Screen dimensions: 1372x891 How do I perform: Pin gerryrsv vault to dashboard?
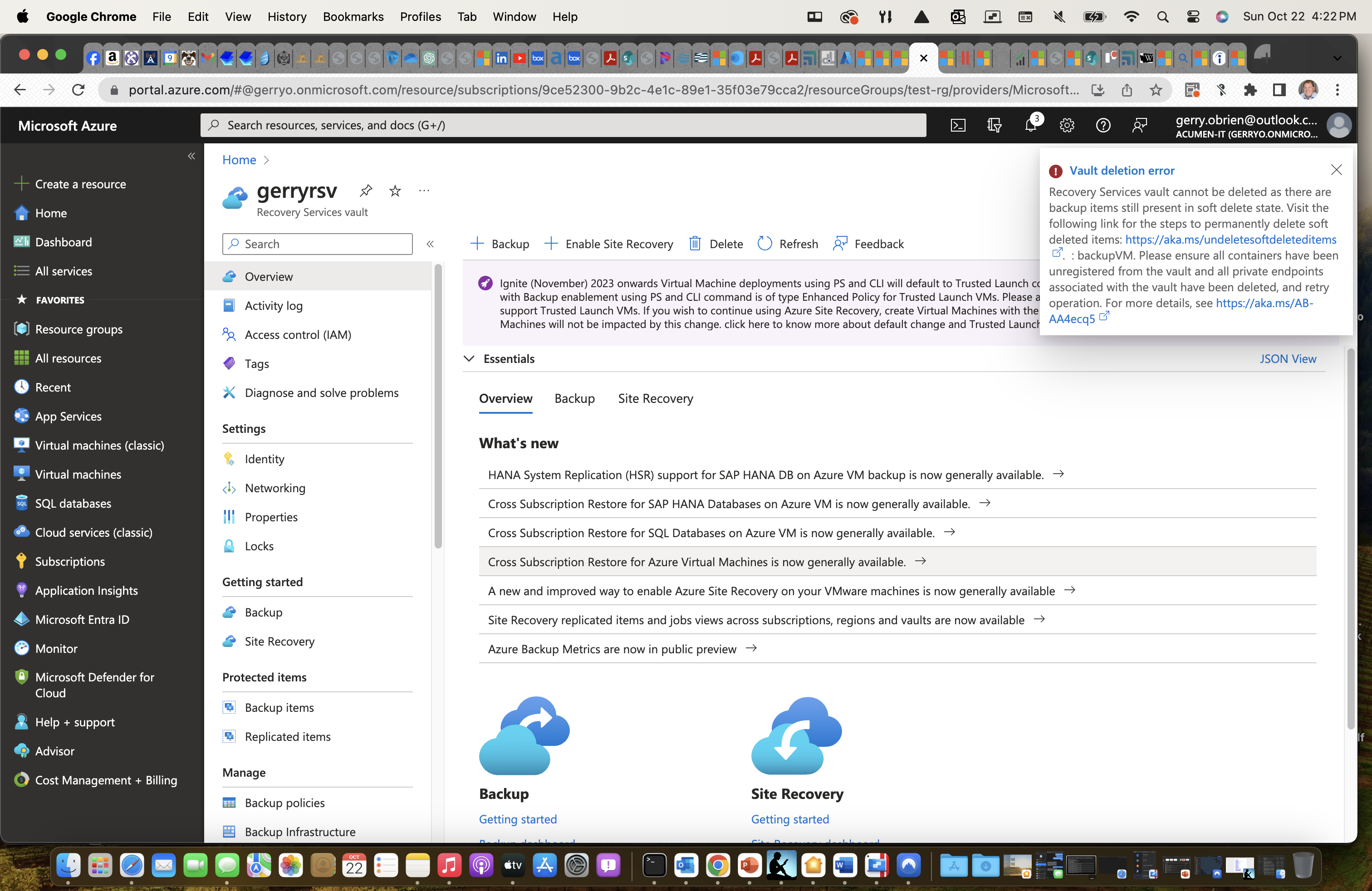pyautogui.click(x=366, y=190)
